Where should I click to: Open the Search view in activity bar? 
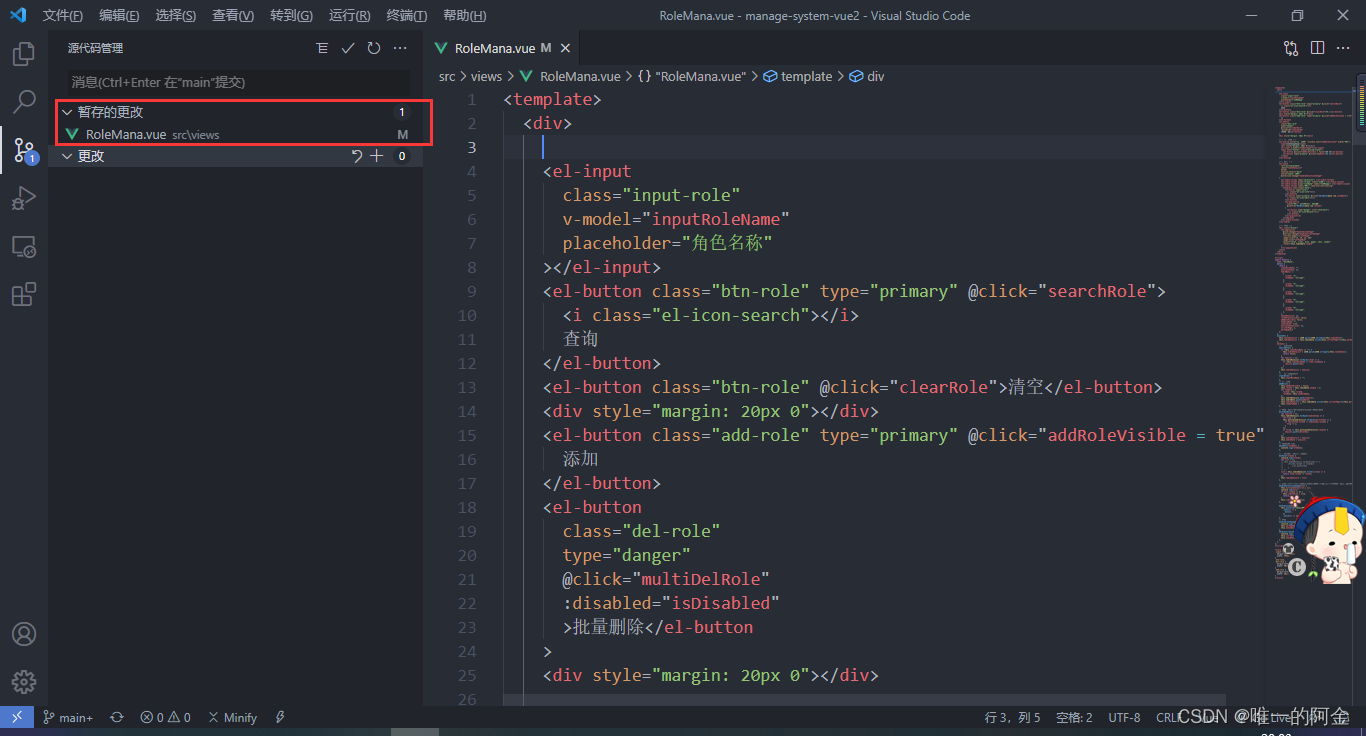(x=24, y=102)
